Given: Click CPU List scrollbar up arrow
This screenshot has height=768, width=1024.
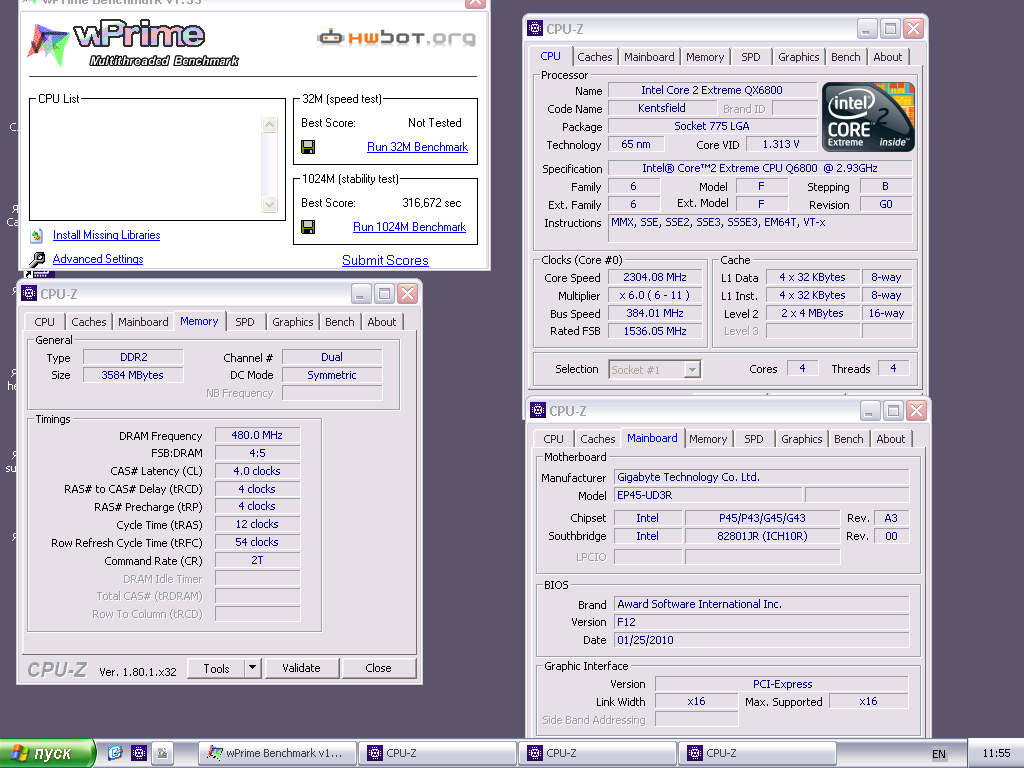Looking at the screenshot, I should [x=269, y=124].
